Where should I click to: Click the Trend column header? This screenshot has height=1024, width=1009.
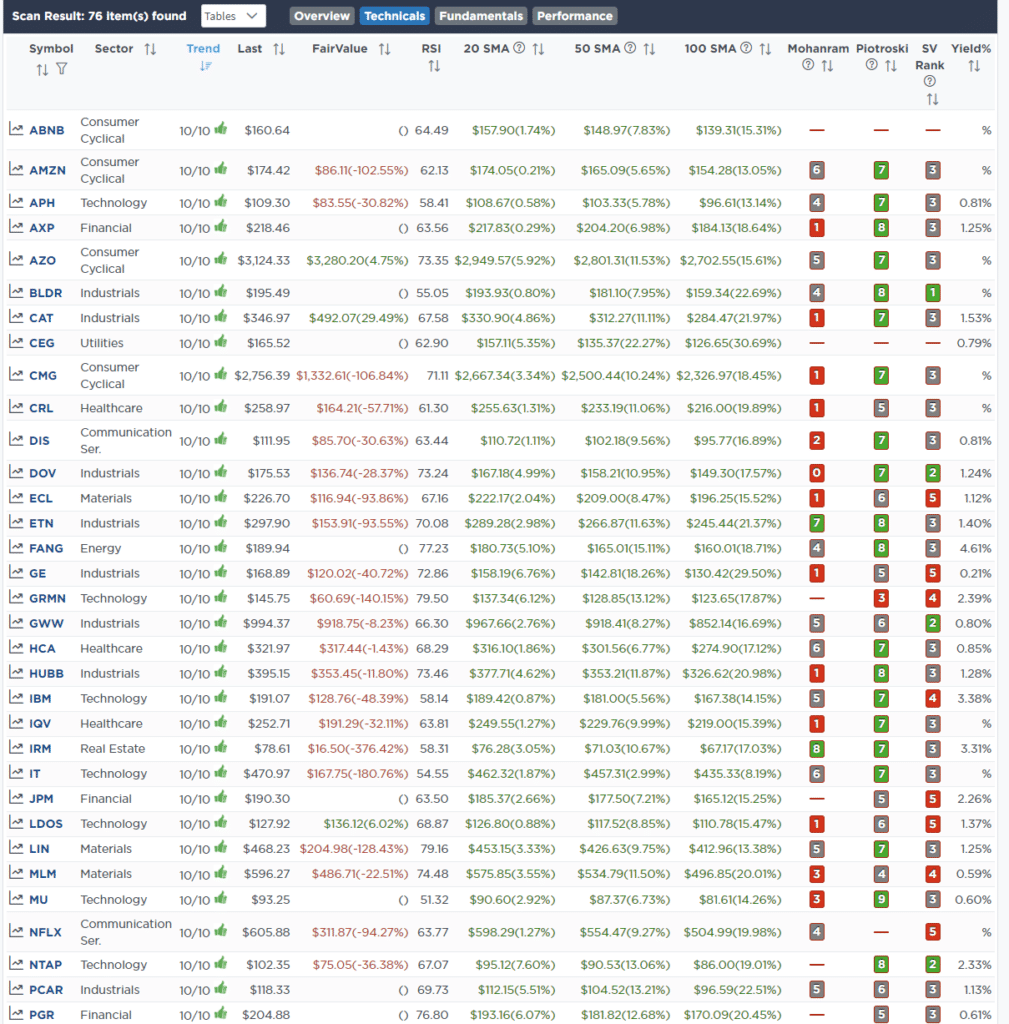tap(203, 48)
